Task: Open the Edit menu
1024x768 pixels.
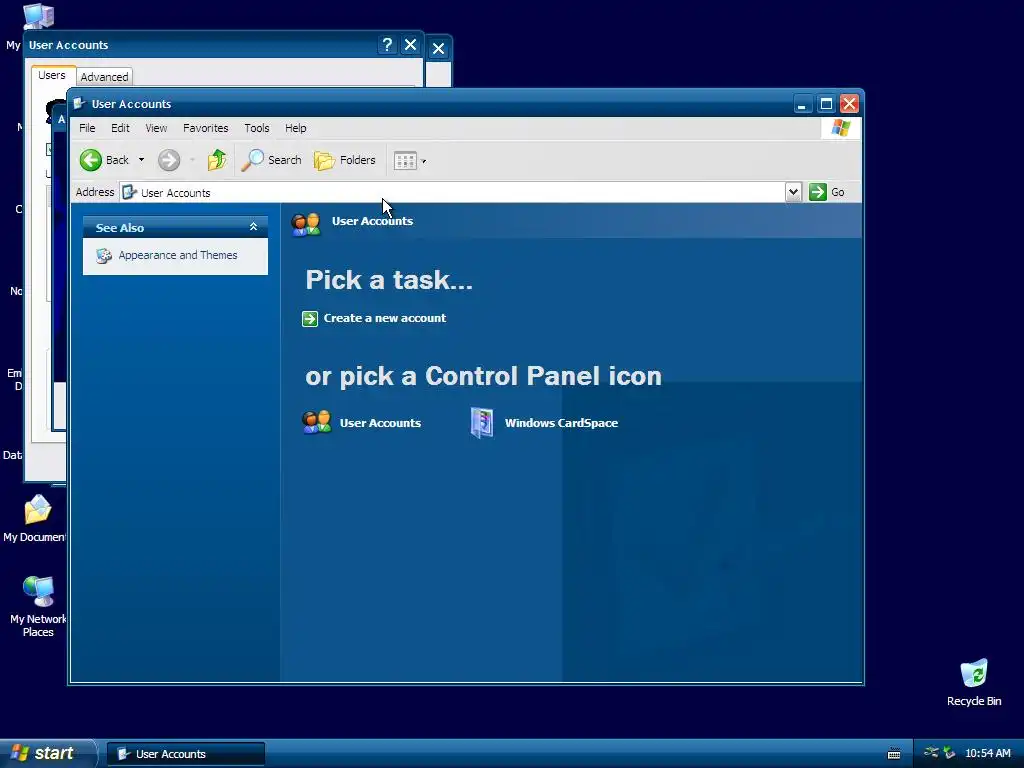Action: 120,128
